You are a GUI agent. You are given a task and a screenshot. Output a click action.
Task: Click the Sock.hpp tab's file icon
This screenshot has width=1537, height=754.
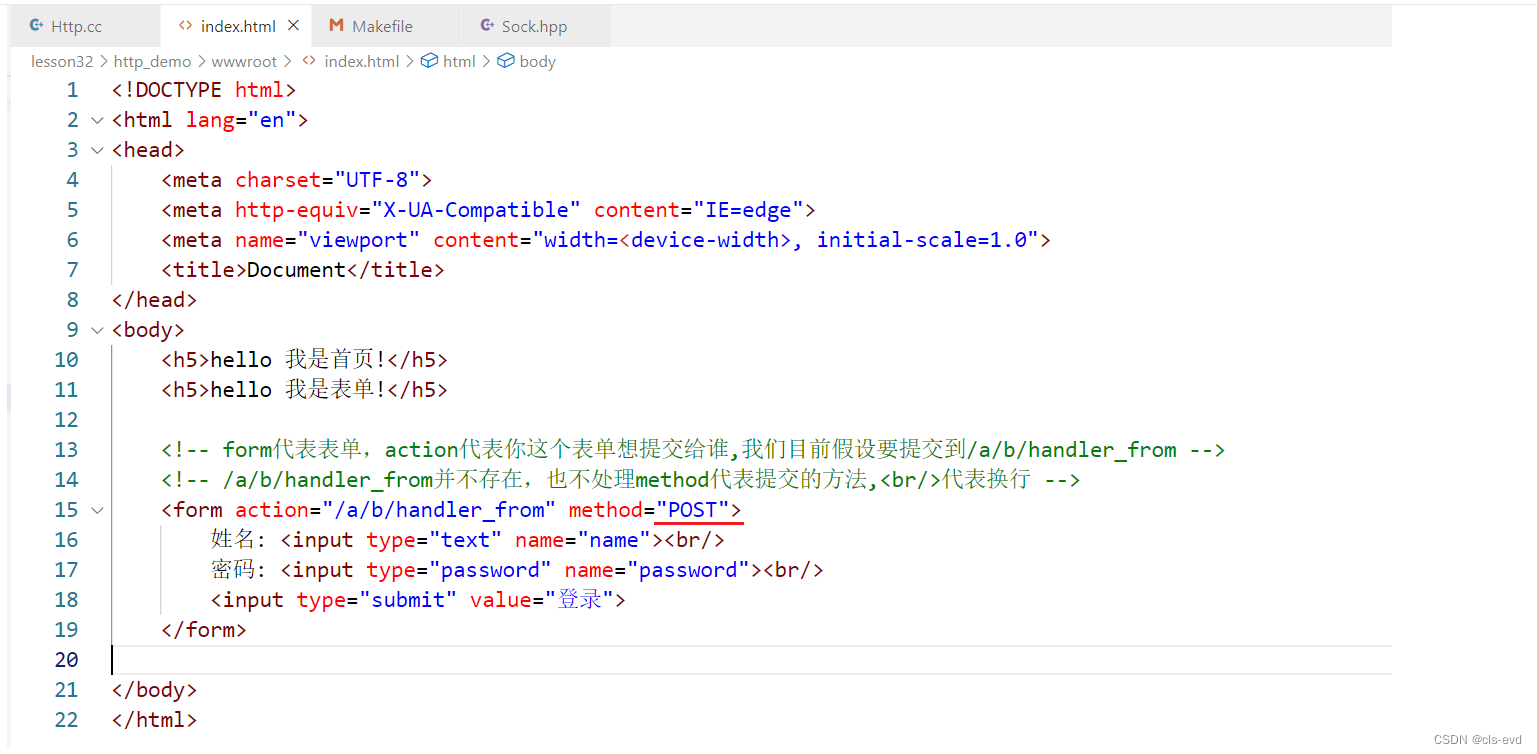487,26
